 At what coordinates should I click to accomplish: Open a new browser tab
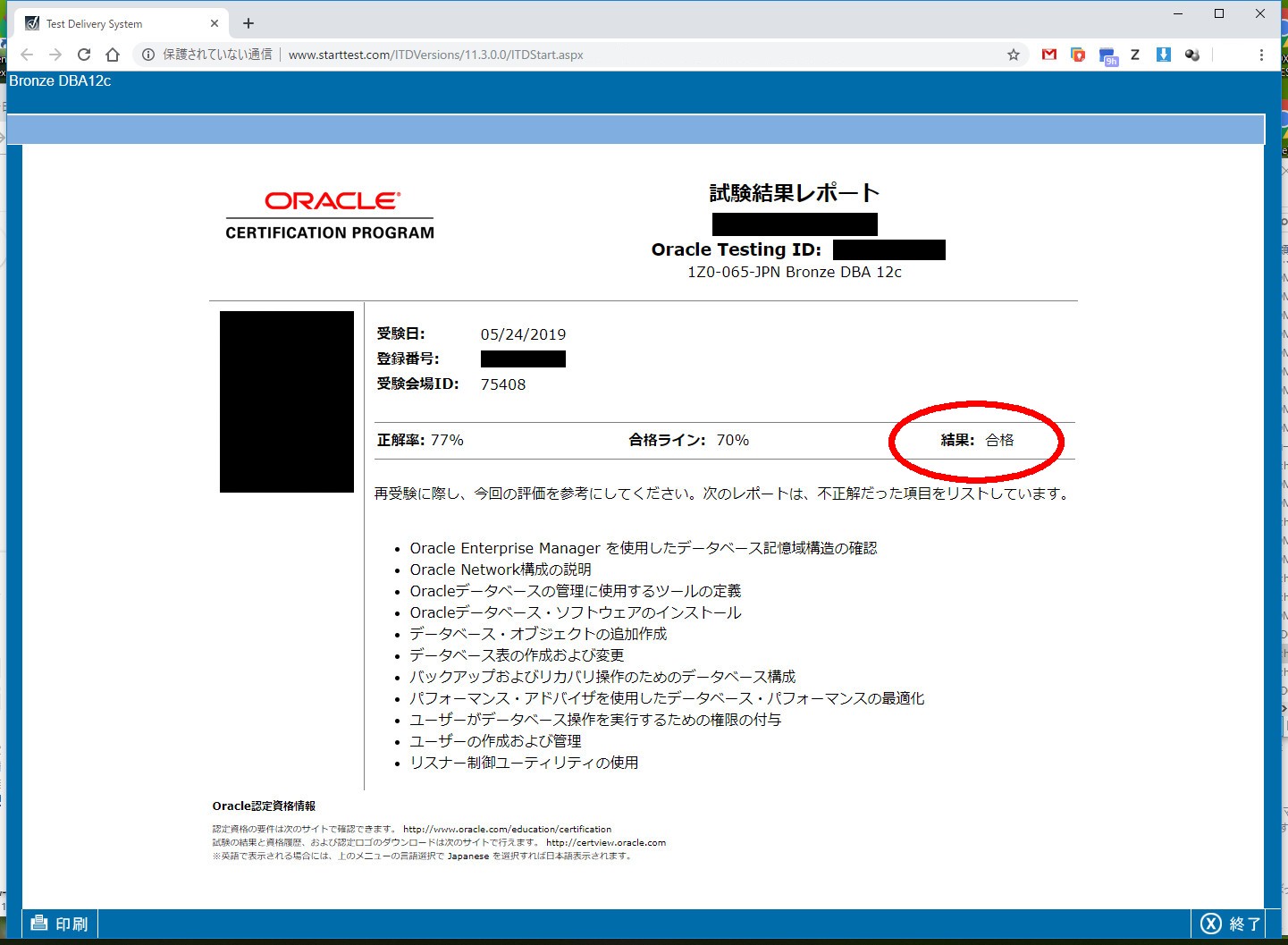[x=248, y=23]
